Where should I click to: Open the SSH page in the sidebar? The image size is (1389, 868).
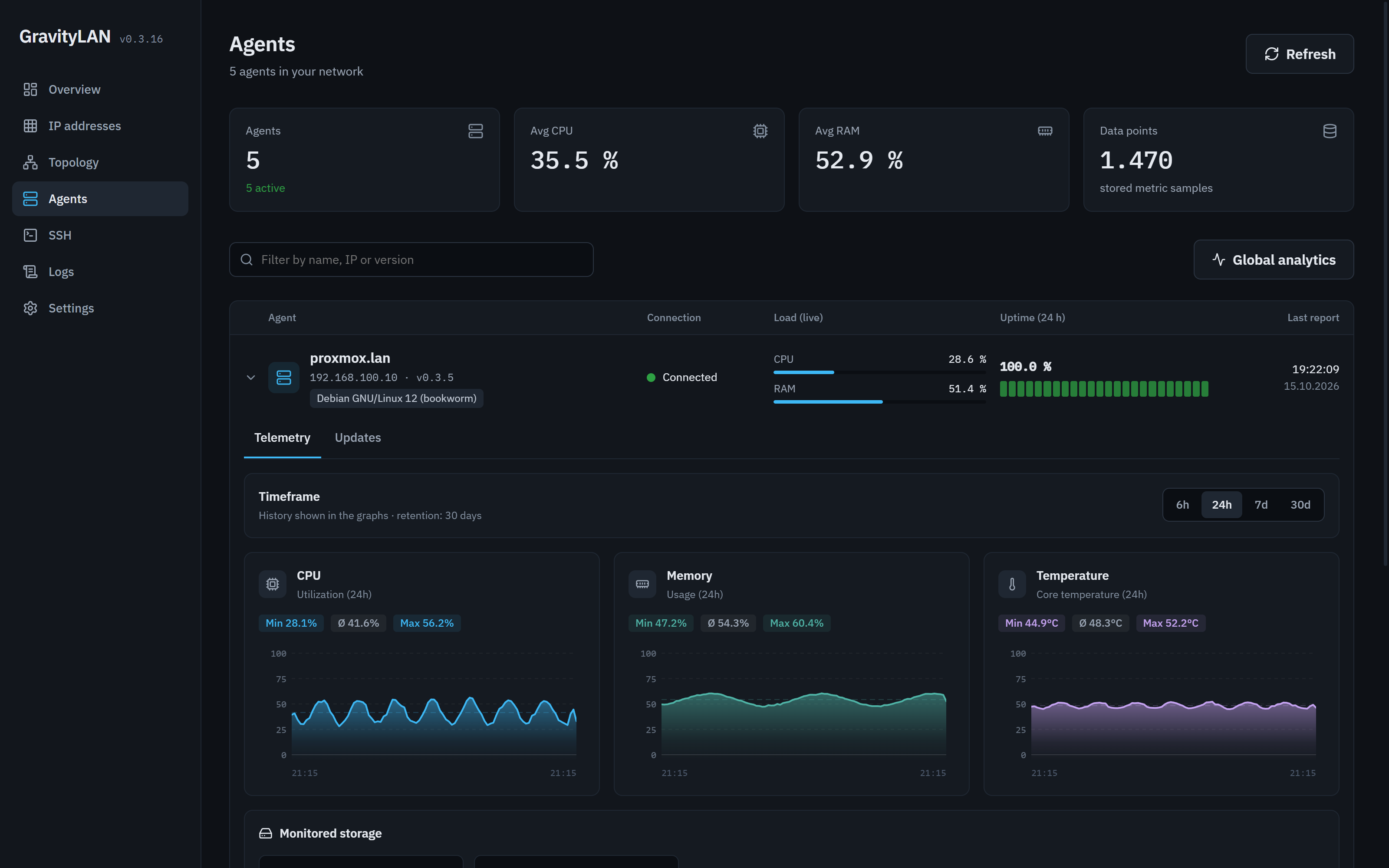click(x=100, y=235)
